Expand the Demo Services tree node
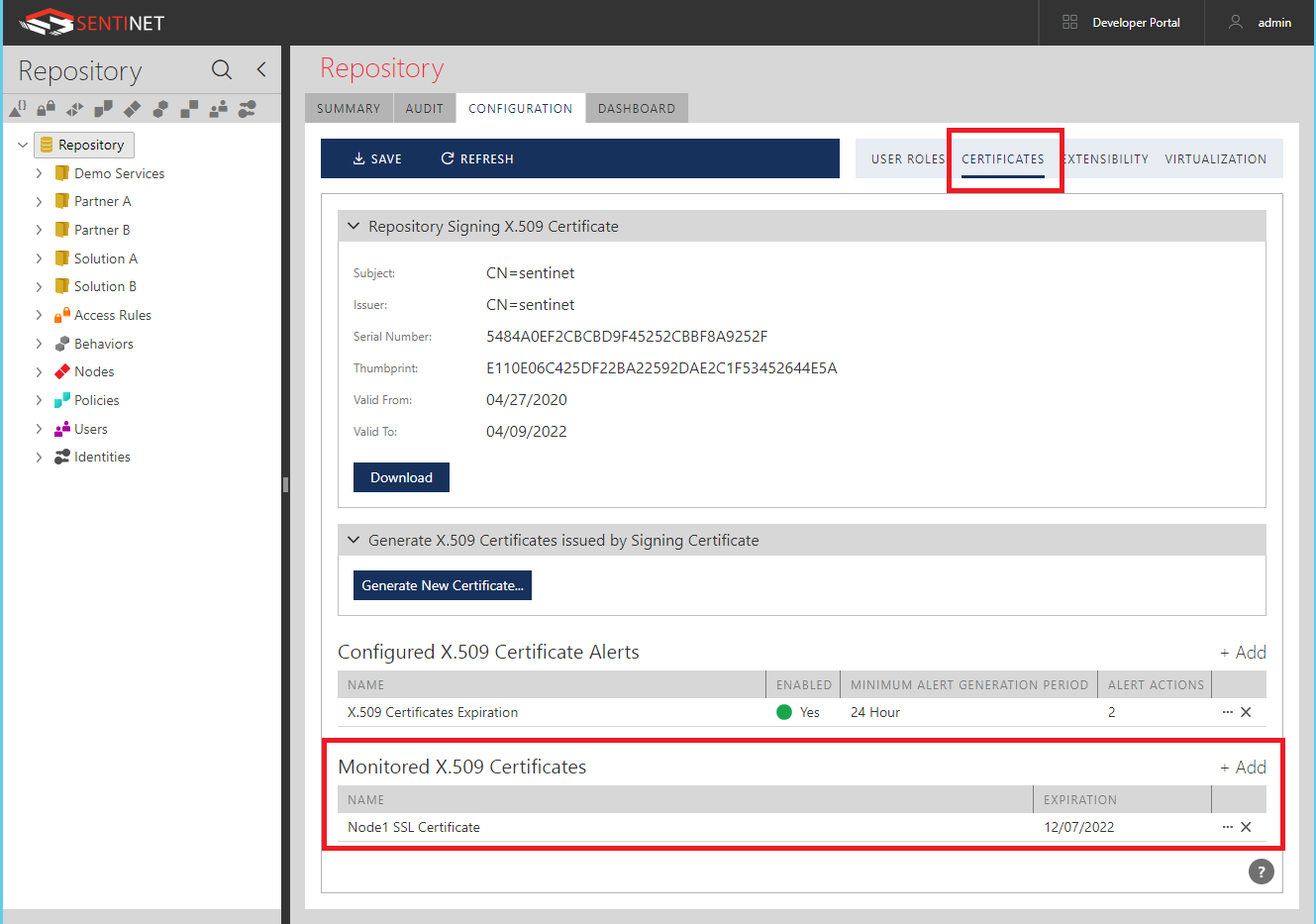The height and width of the screenshot is (924, 1316). (x=39, y=173)
